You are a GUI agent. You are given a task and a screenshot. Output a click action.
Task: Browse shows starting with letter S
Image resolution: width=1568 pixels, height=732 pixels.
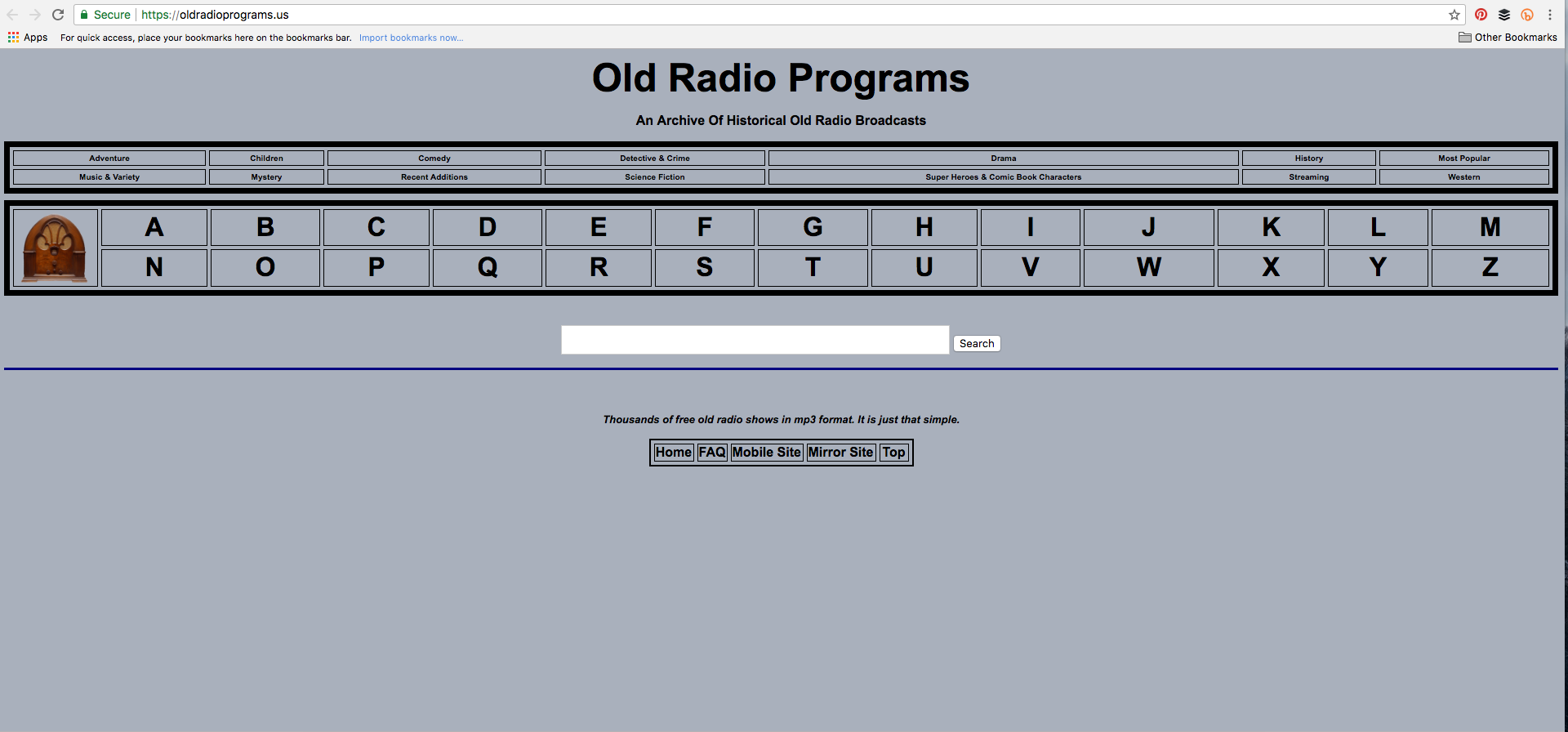click(x=705, y=268)
